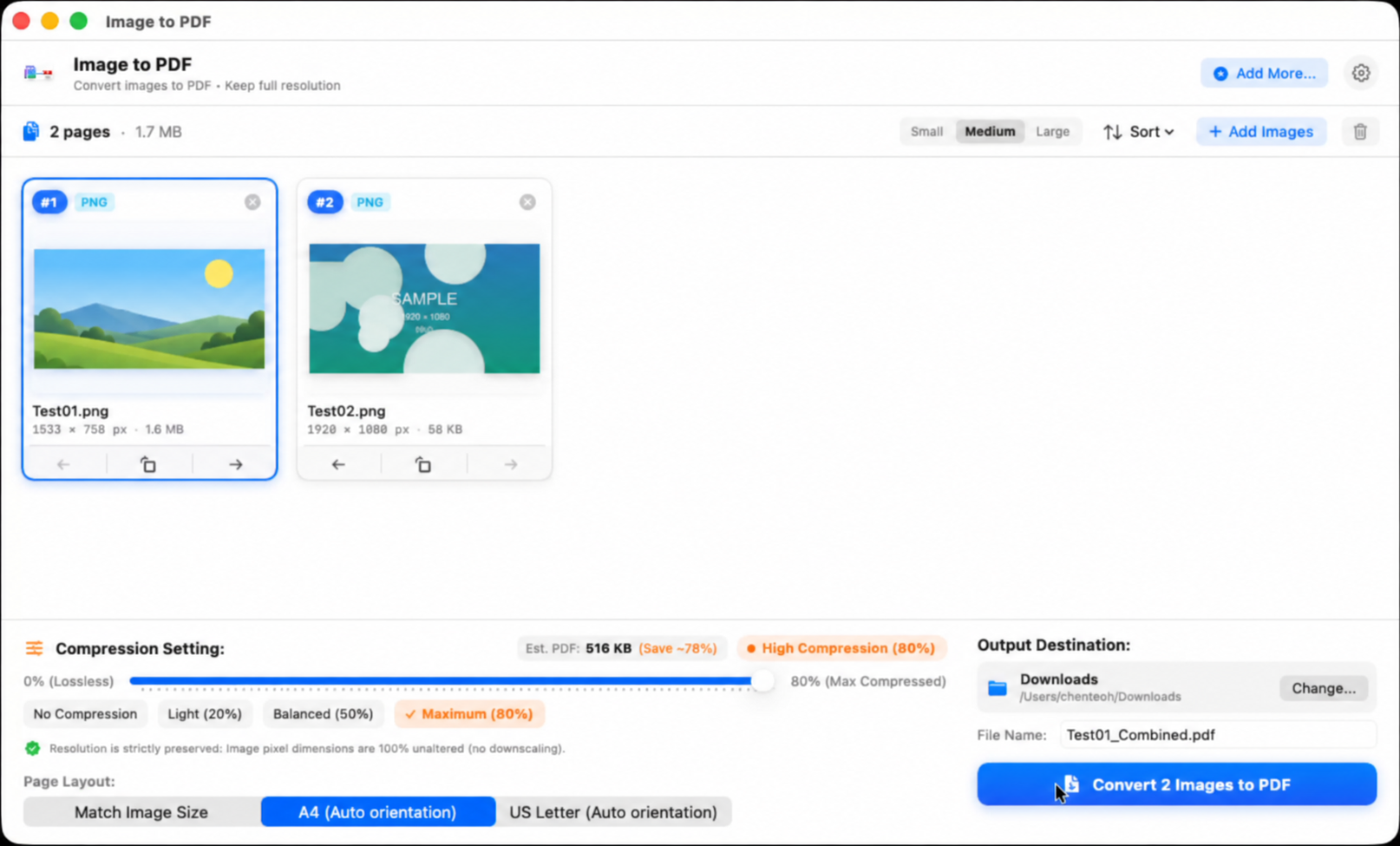
Task: Switch thumbnail size to Small
Action: coord(926,132)
